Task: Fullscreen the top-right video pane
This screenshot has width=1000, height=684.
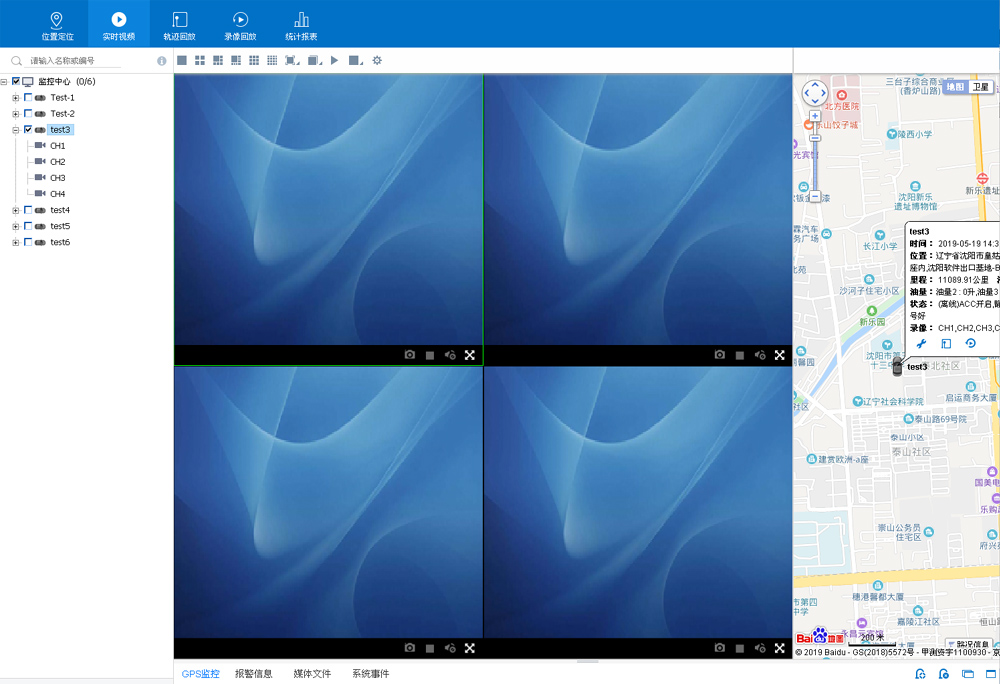Action: coord(779,355)
